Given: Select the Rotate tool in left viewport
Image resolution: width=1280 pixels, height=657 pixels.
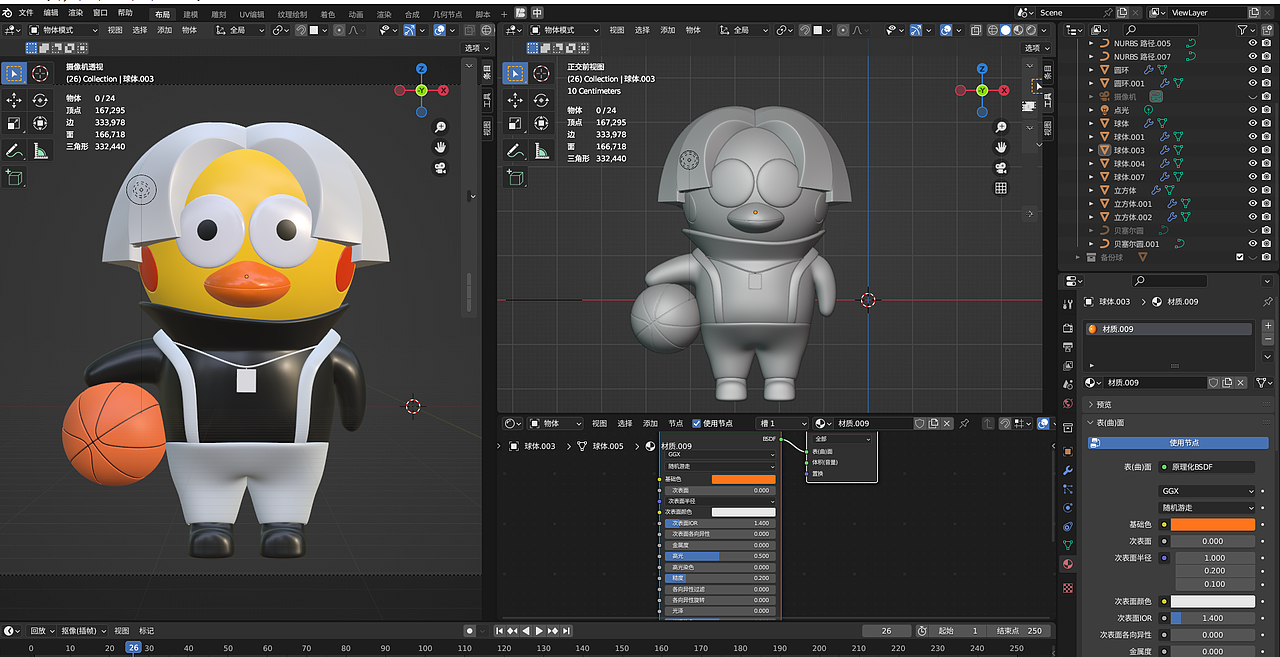Looking at the screenshot, I should pyautogui.click(x=40, y=100).
